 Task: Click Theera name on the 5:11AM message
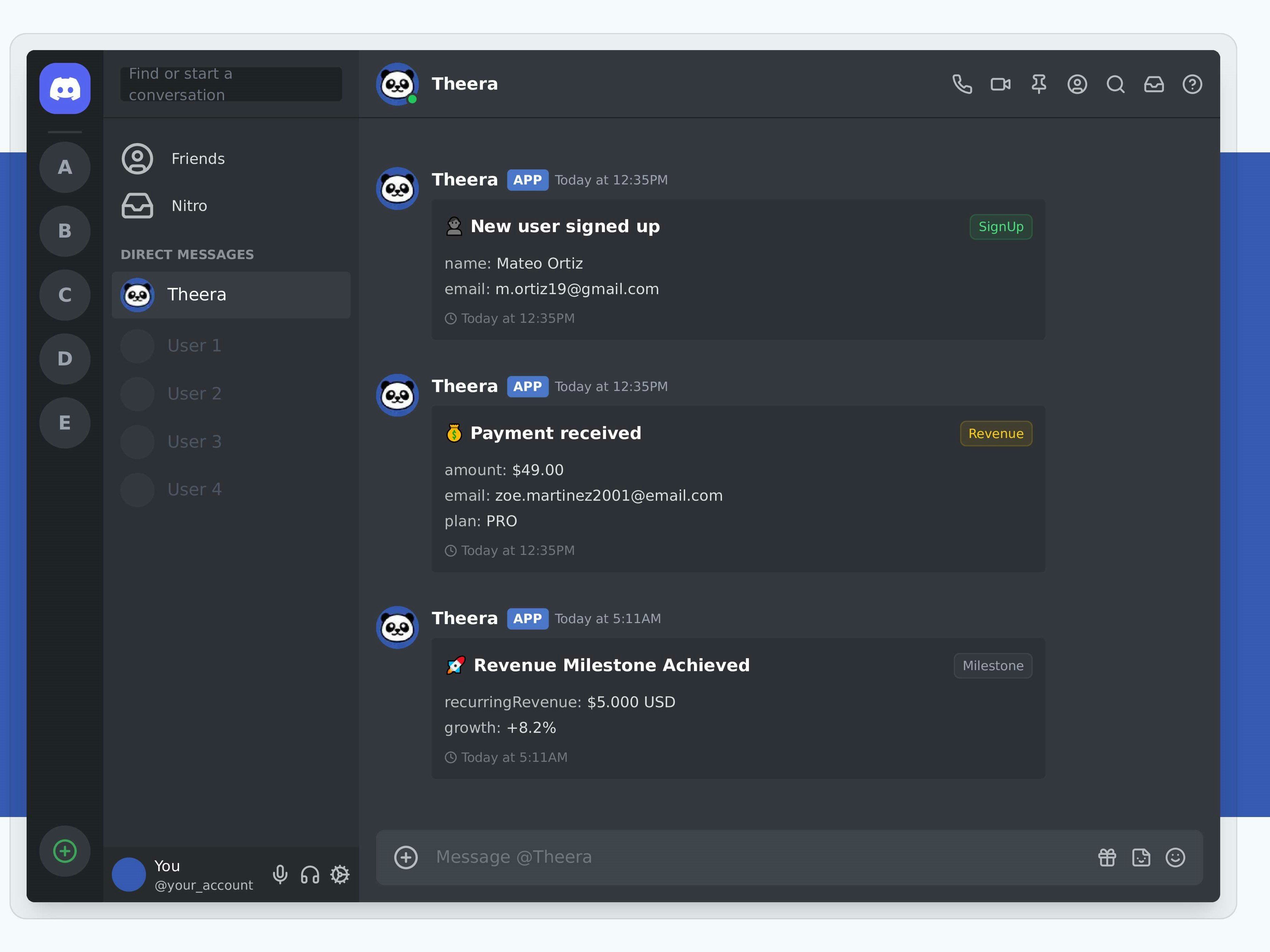coord(464,619)
